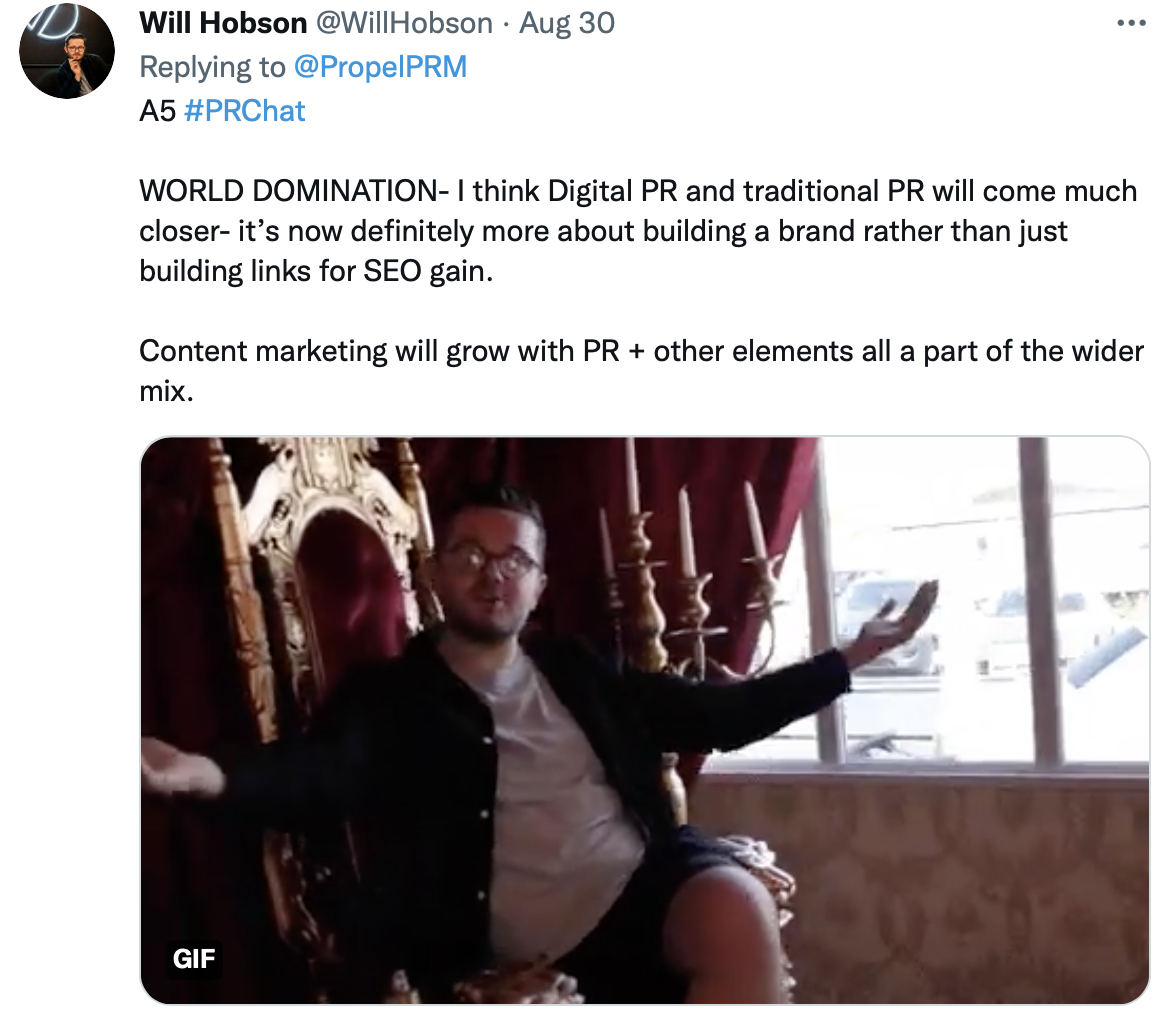This screenshot has width=1168, height=1020.
Task: Open the #PRChat hashtag
Action: (x=244, y=111)
